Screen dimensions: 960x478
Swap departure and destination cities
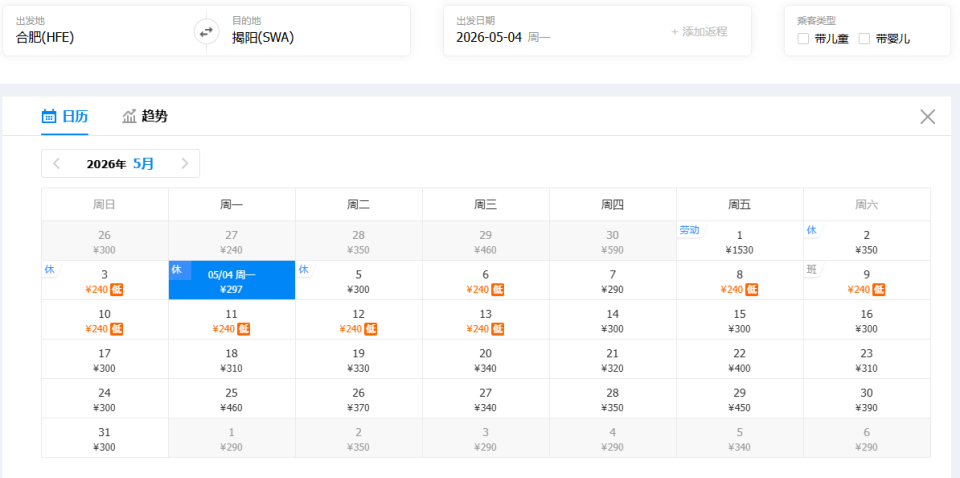(206, 31)
